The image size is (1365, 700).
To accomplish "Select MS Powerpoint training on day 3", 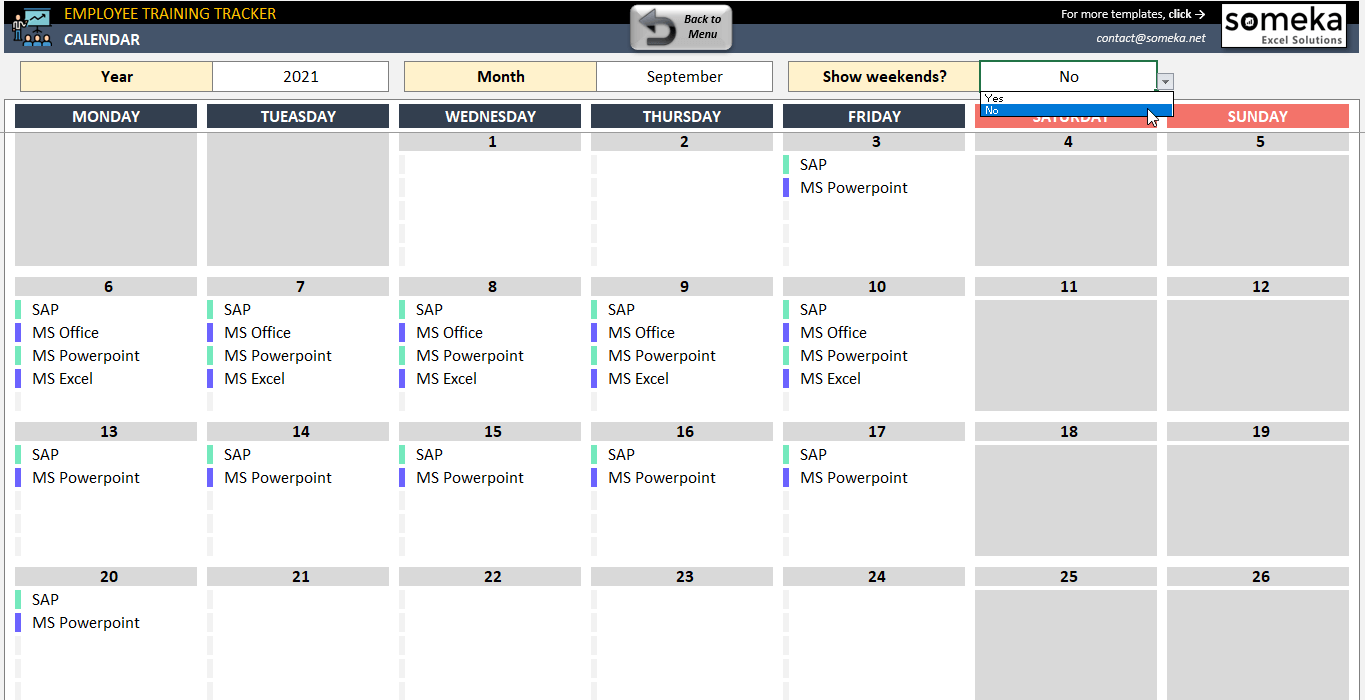I will coord(854,188).
